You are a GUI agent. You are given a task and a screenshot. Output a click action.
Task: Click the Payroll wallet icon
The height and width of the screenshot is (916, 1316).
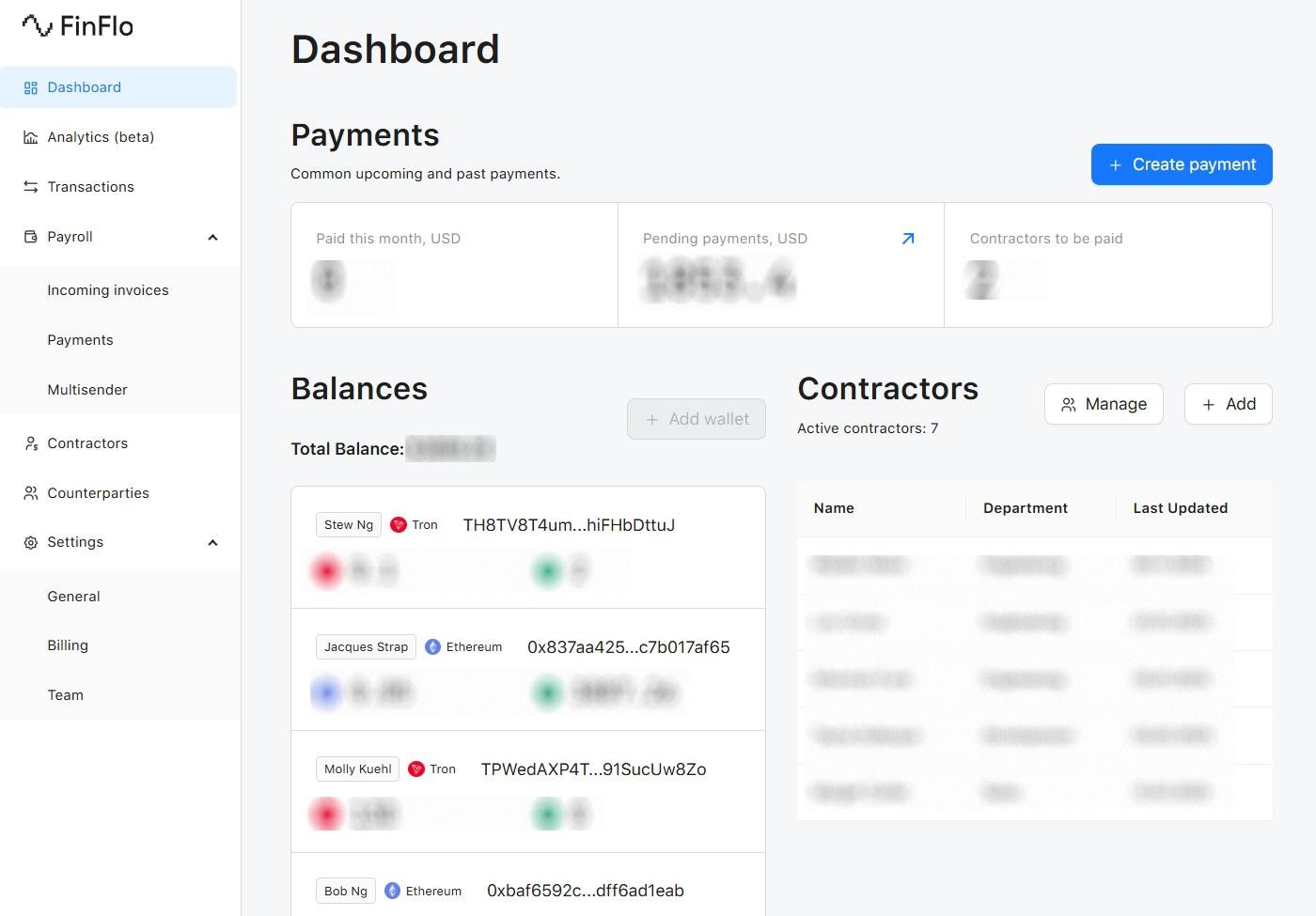(31, 237)
